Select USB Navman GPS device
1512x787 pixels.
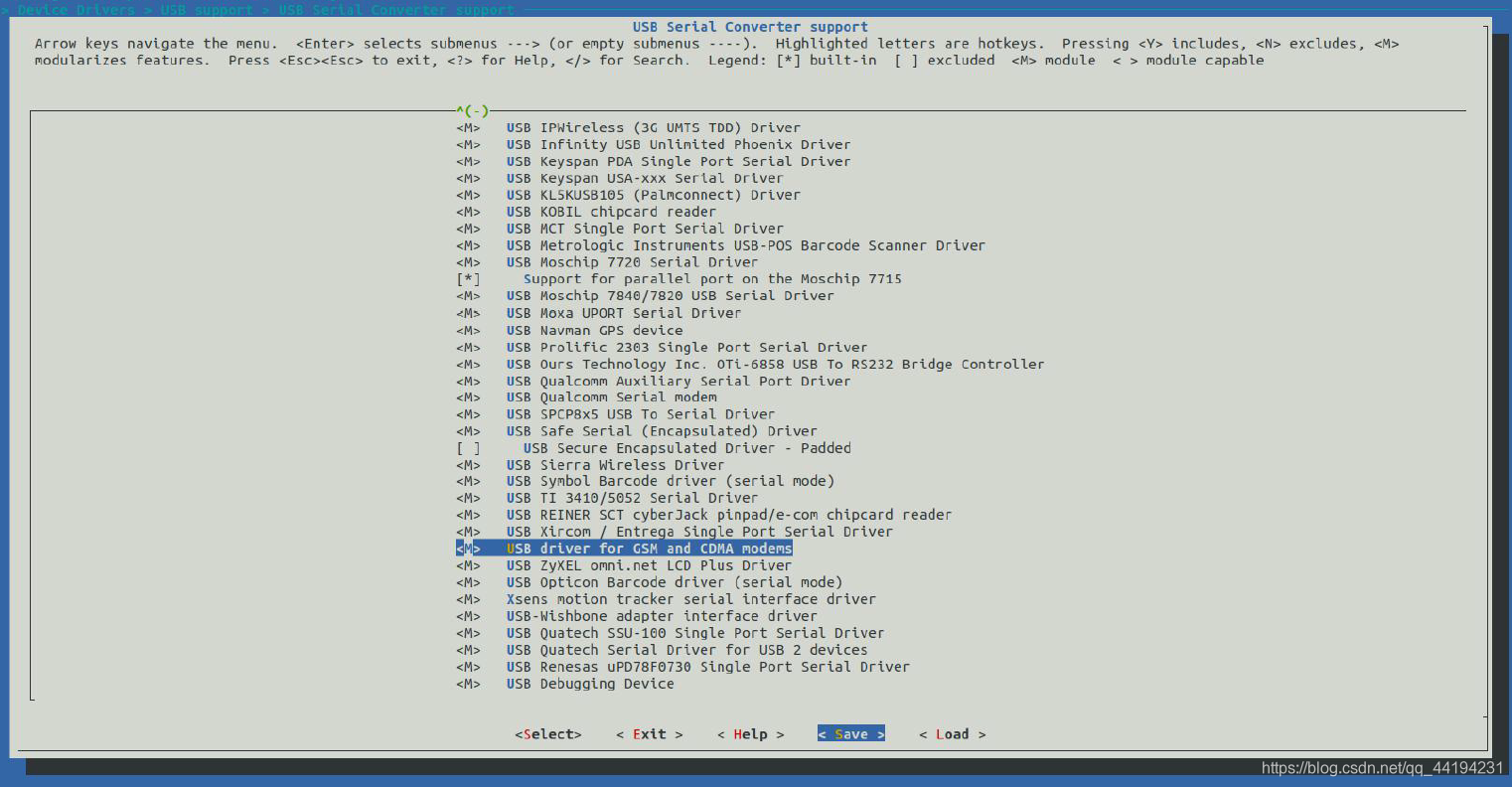(594, 330)
